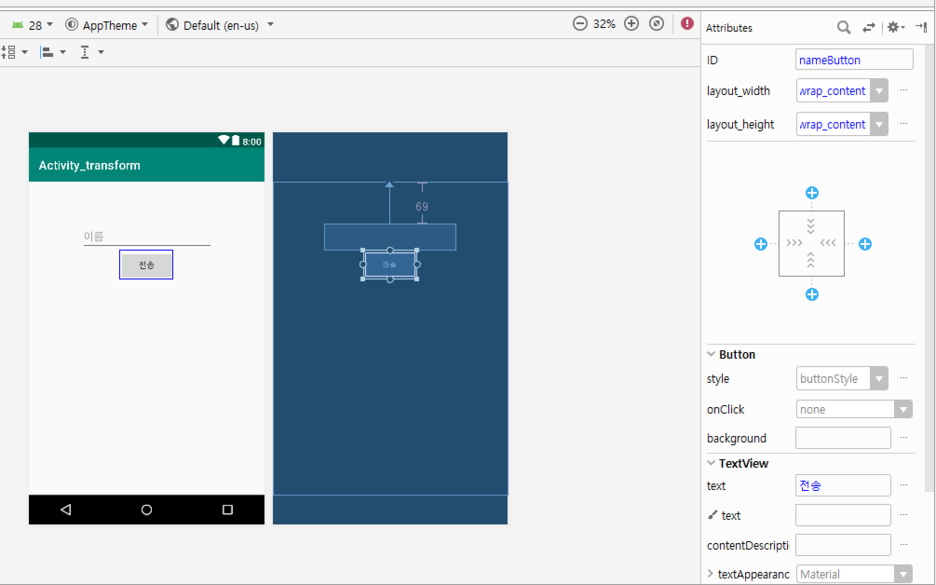Viewport: 936px width, 585px height.
Task: Select the 전송 button in design preview
Action: [146, 264]
